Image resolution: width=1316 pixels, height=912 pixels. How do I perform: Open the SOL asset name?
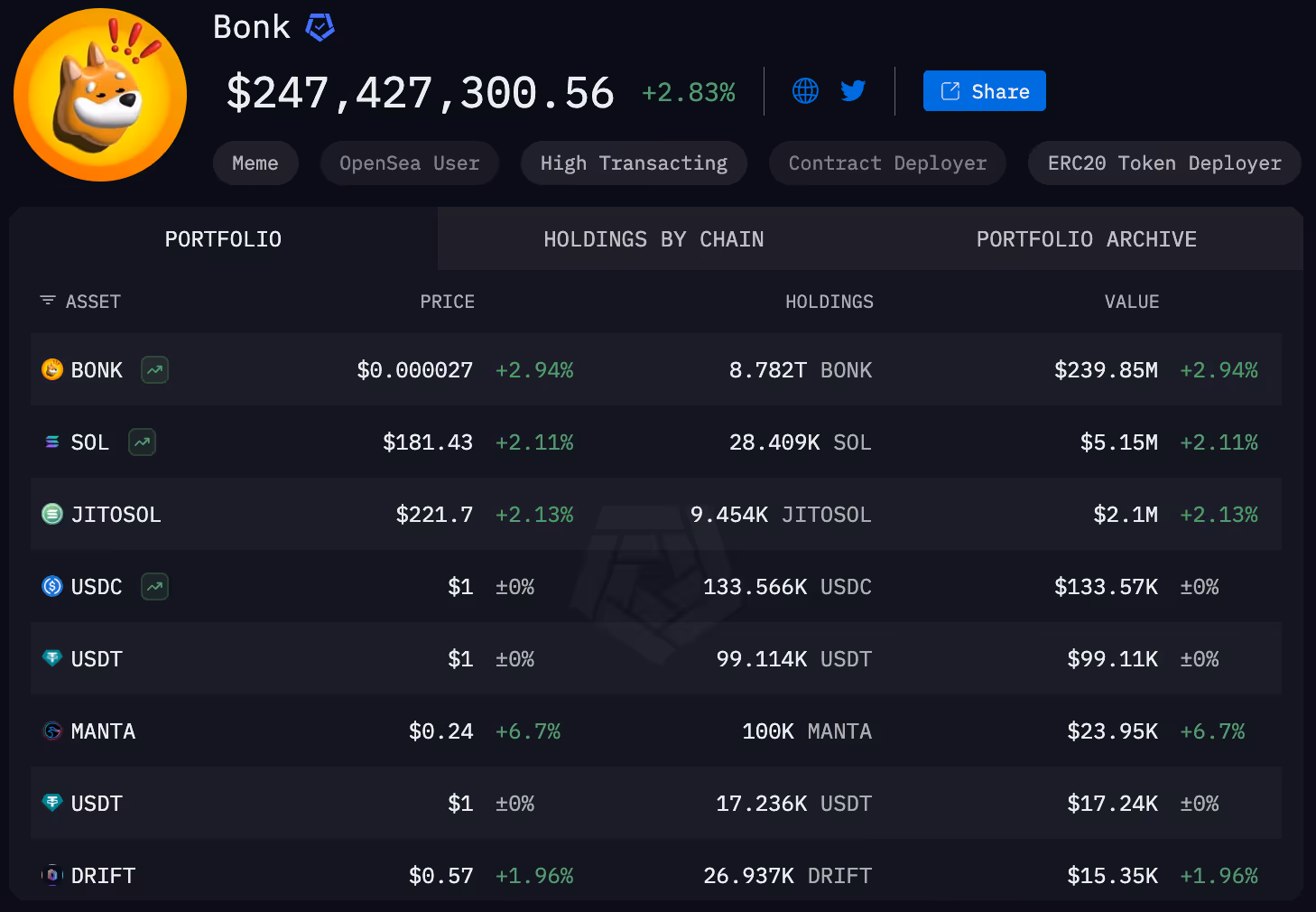tap(90, 442)
